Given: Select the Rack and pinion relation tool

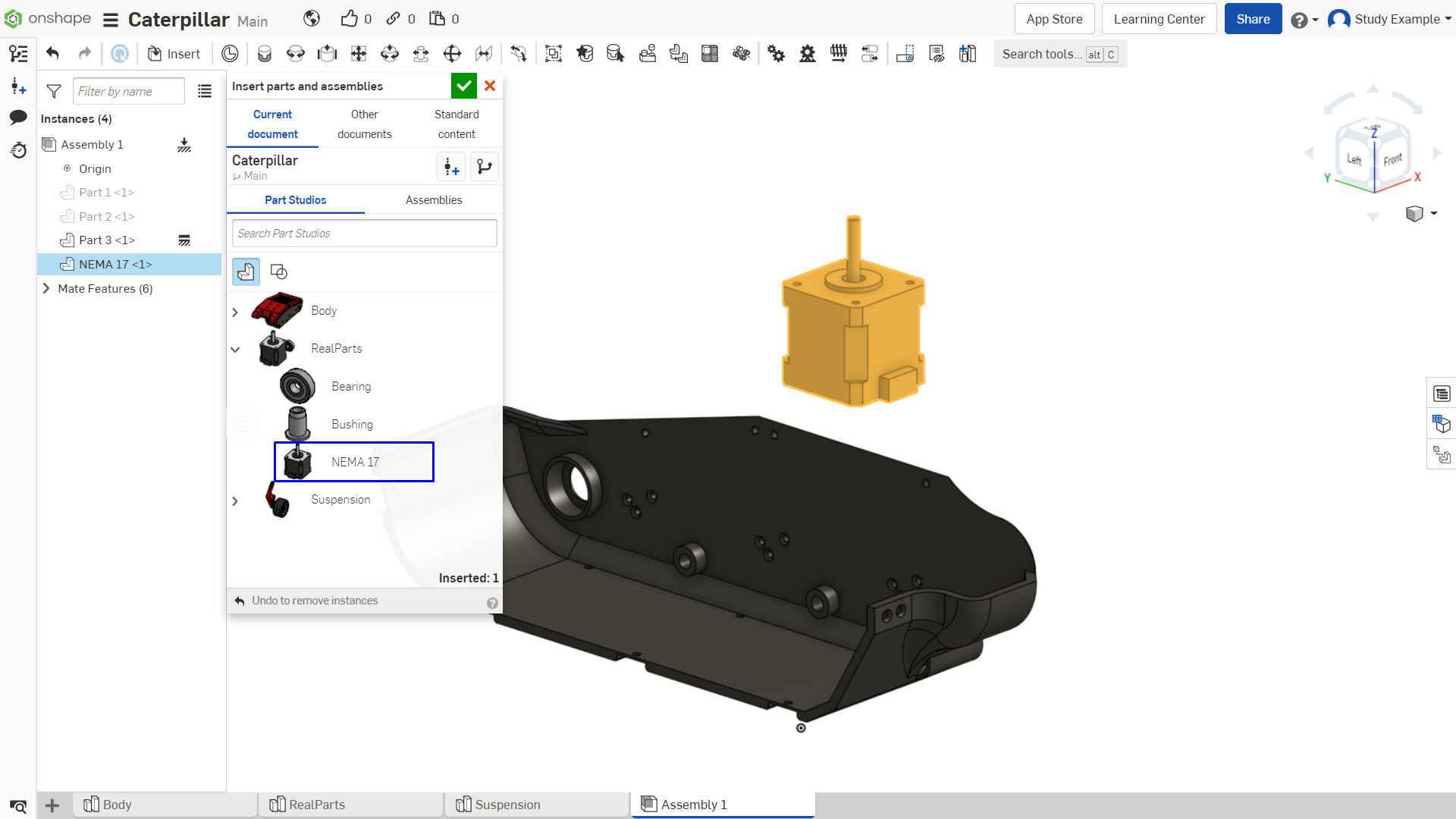Looking at the screenshot, I should (x=808, y=53).
